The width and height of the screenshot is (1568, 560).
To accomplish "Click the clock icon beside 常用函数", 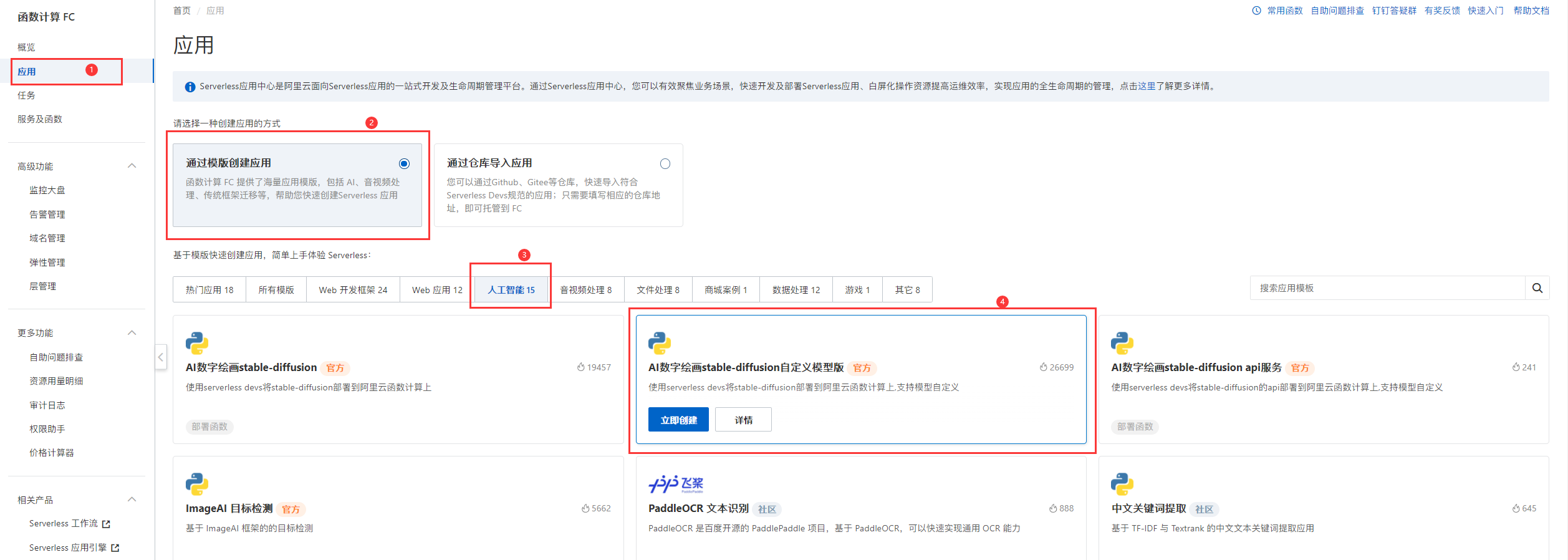I will [x=1256, y=11].
